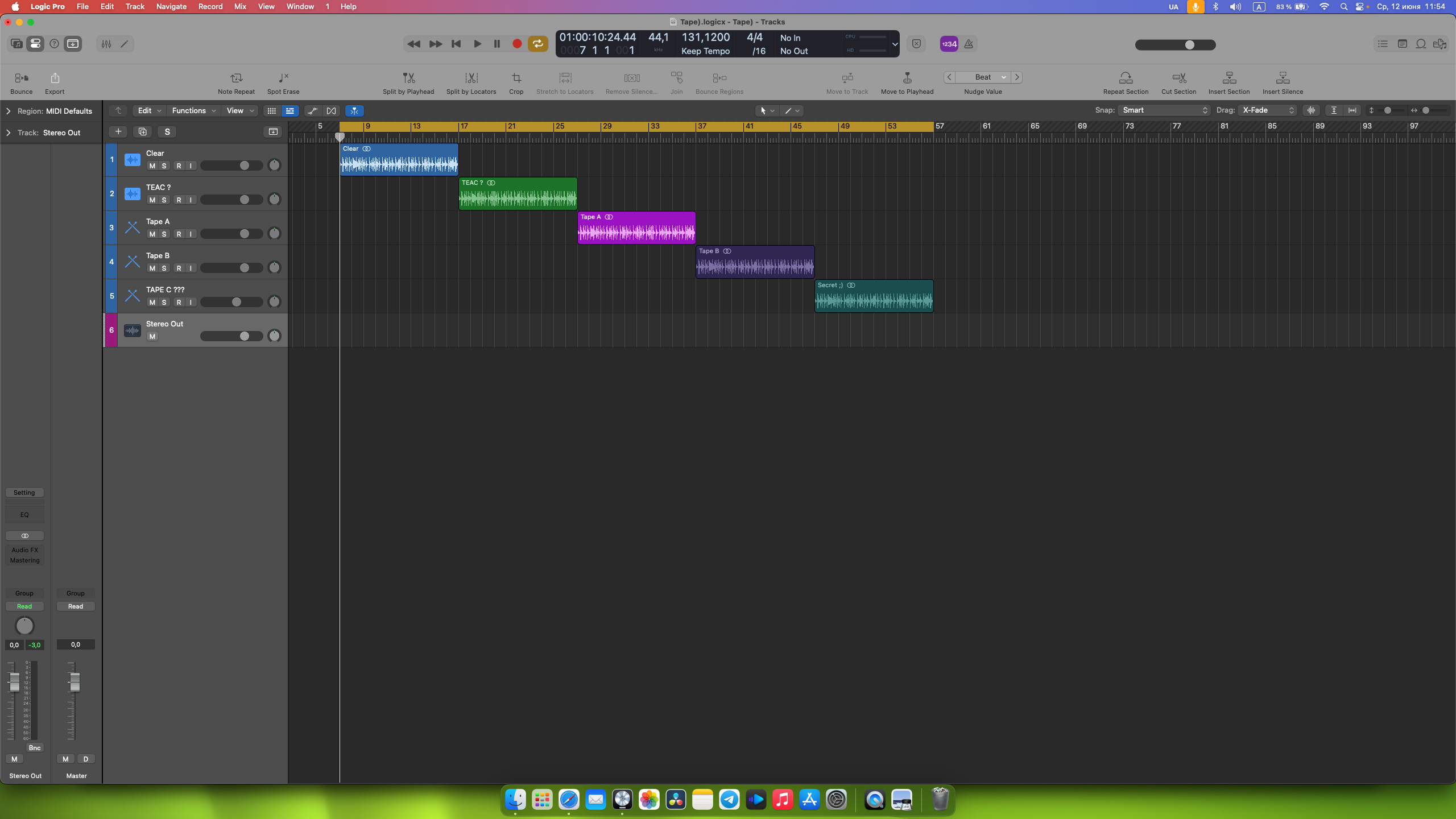Click the Add Track plus icon
This screenshot has height=819, width=1456.
[x=118, y=132]
